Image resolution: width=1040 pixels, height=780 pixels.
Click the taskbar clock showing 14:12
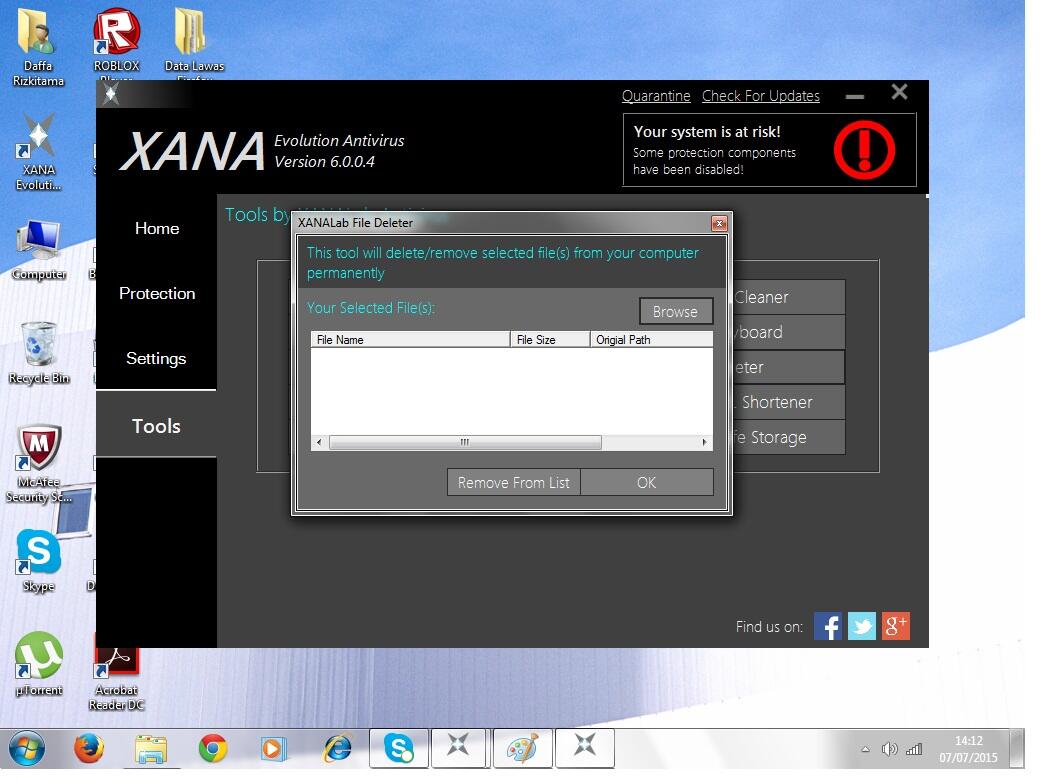(968, 749)
